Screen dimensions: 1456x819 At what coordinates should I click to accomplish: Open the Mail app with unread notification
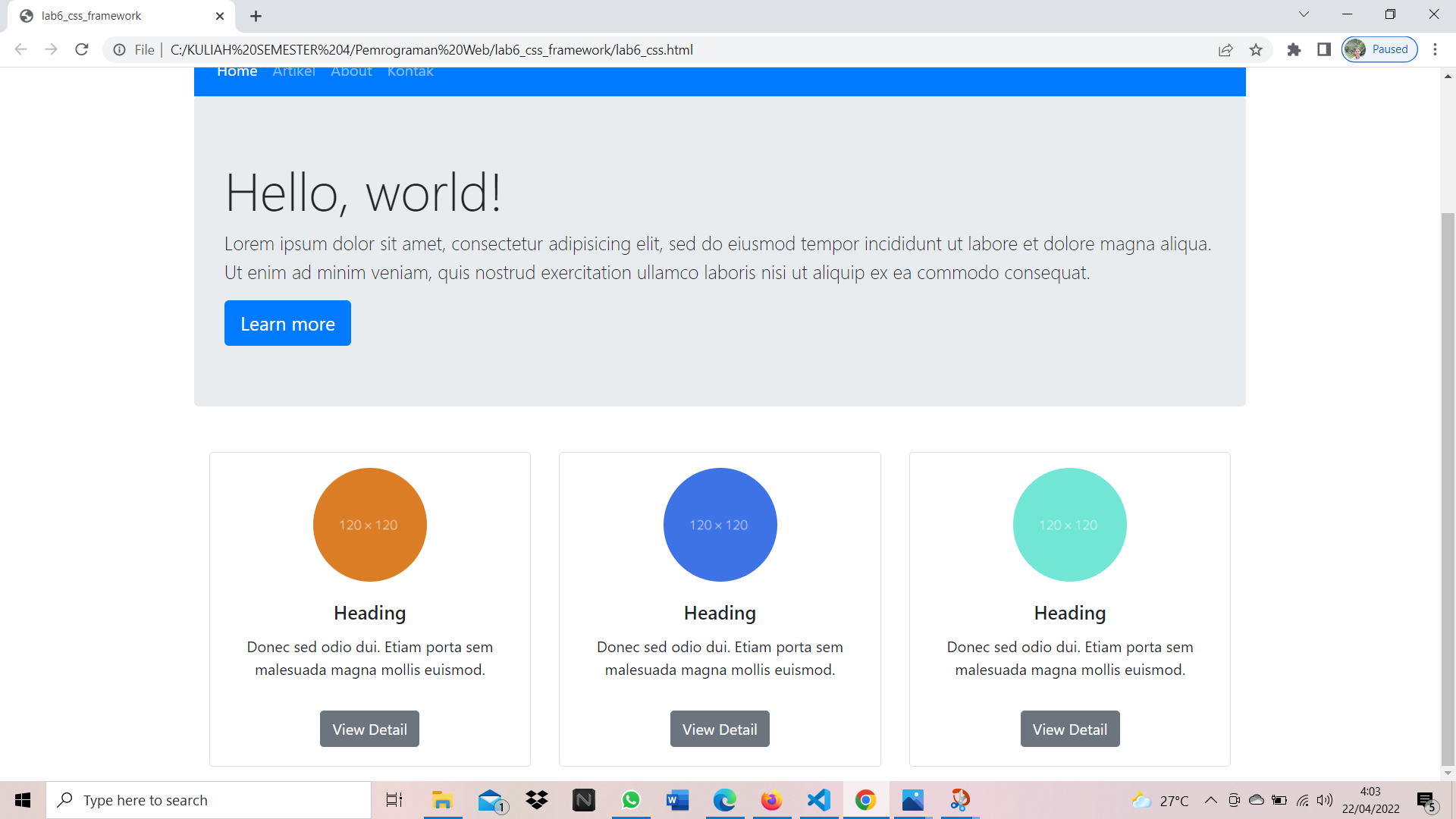pyautogui.click(x=490, y=800)
